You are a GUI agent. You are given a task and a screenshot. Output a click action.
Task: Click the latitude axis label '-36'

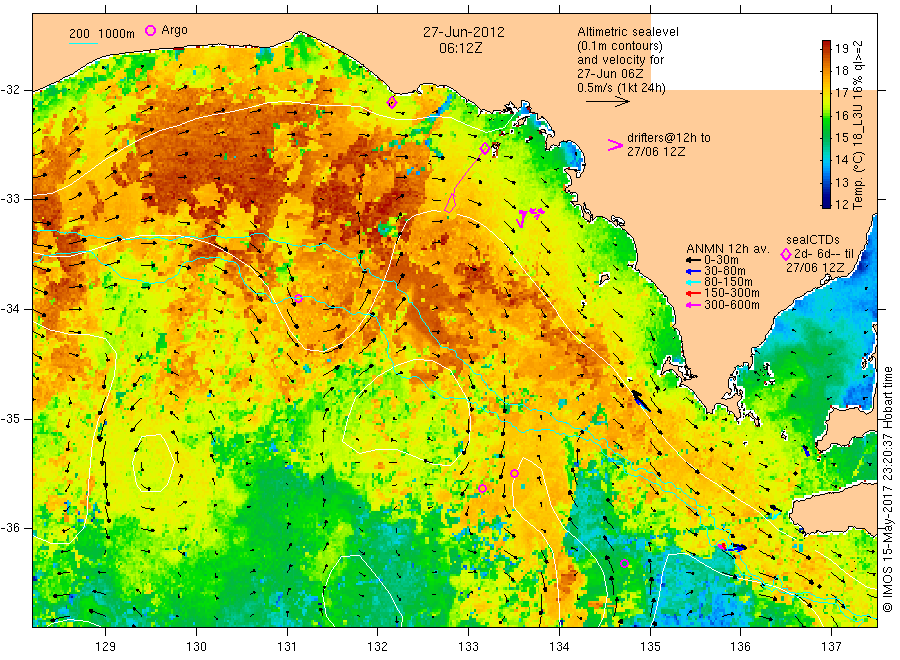[10, 528]
